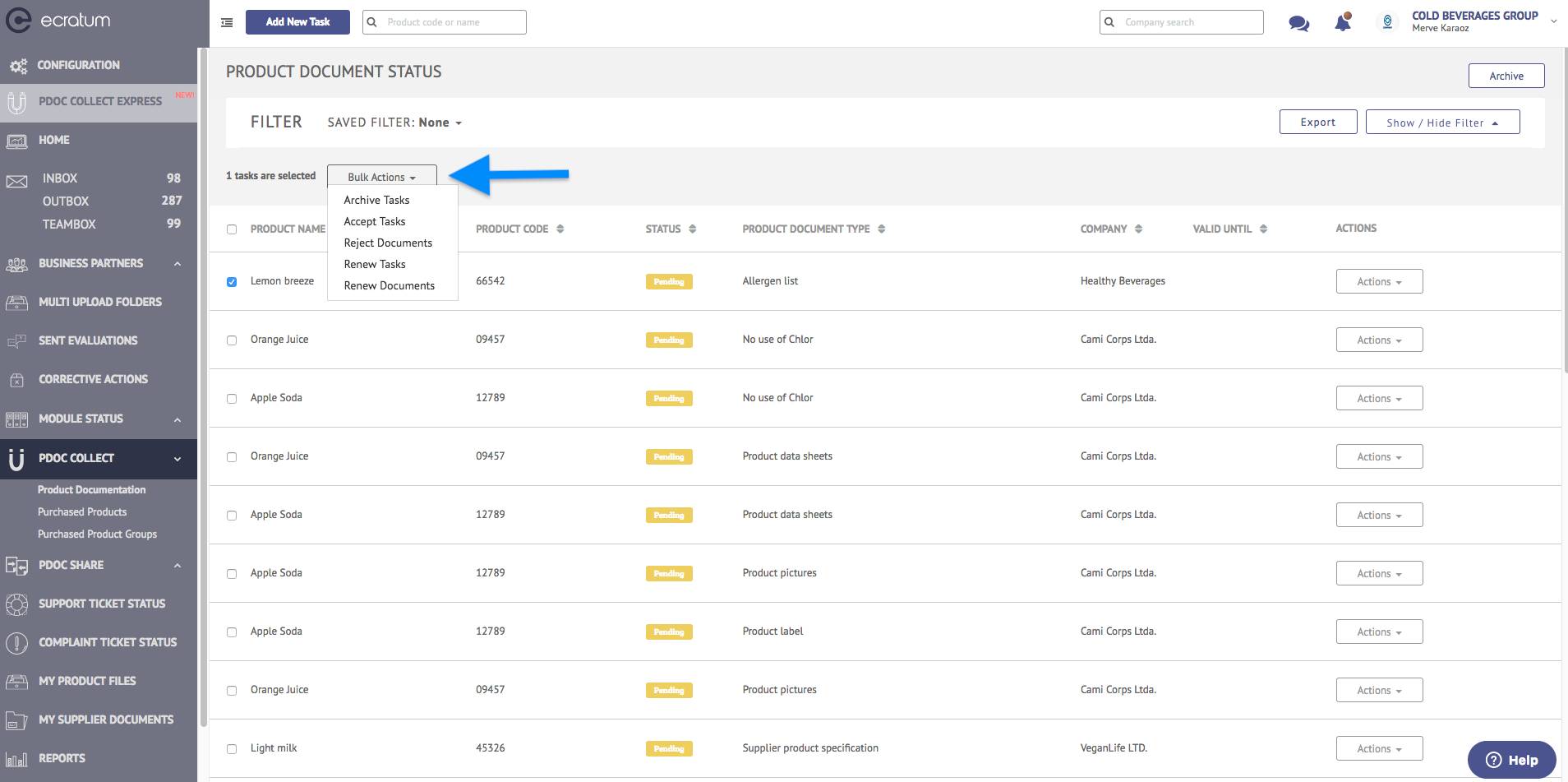Click the PDOC Collect Express magnet icon
Screen dimensions: 1568x782
(x=16, y=102)
